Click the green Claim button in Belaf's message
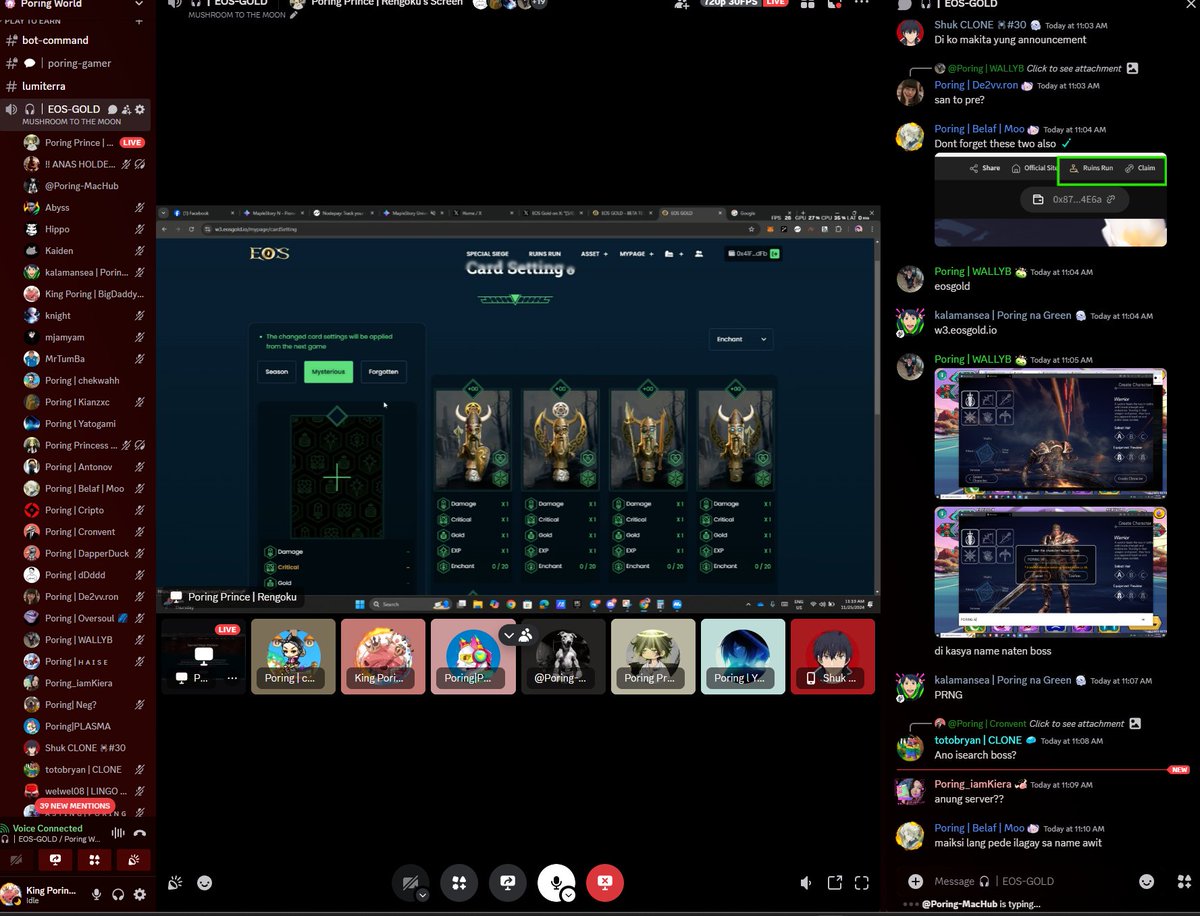 point(1143,169)
